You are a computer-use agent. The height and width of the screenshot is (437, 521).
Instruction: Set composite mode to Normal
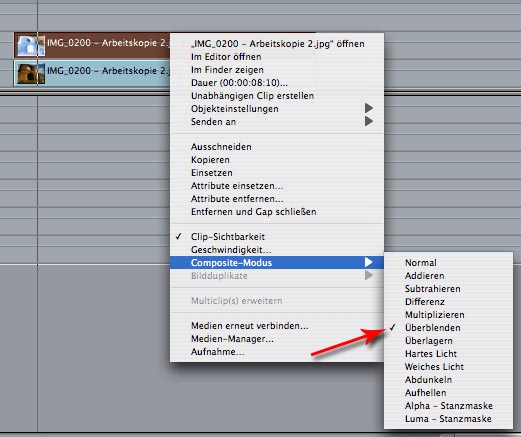448,263
